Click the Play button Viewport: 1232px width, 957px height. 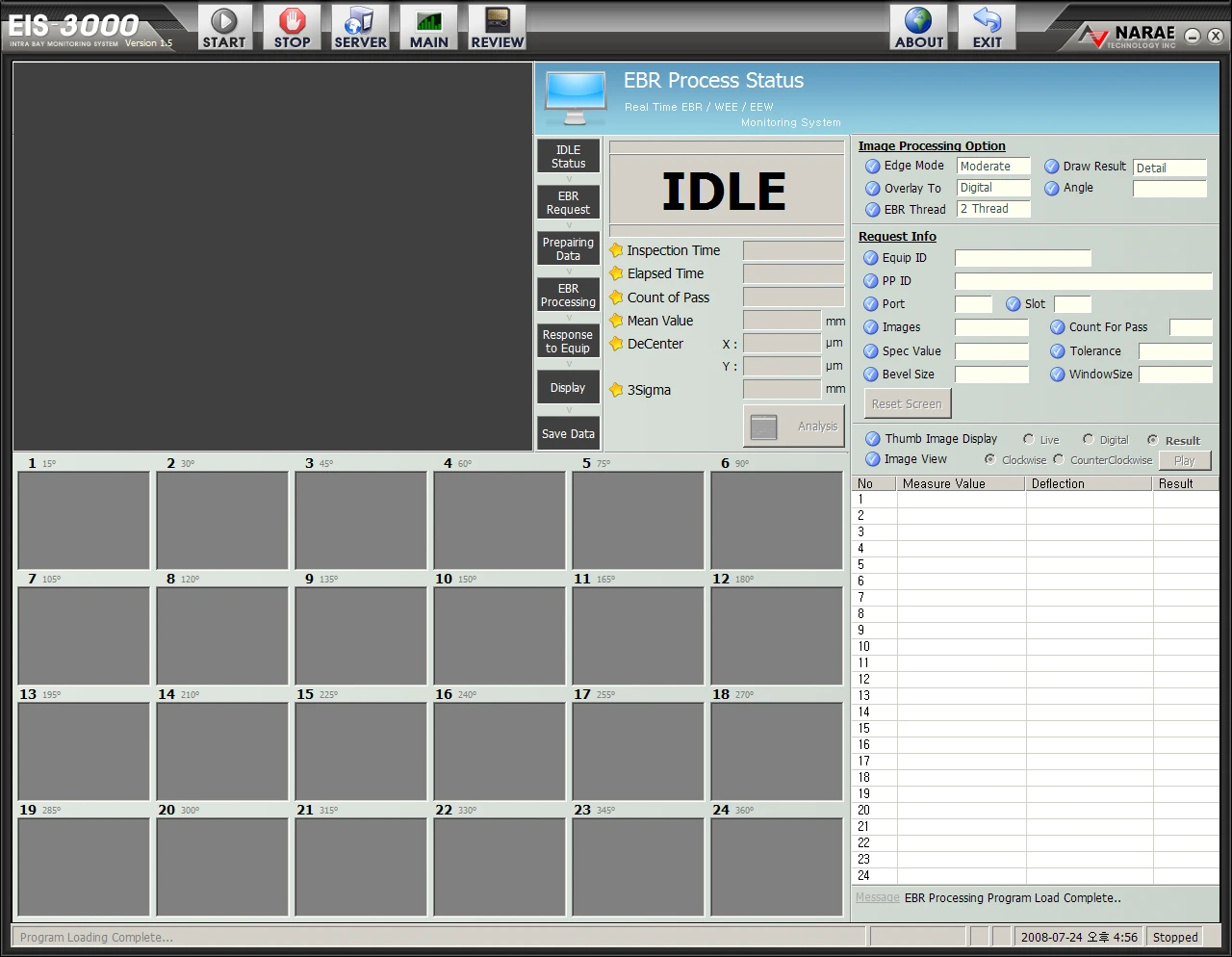pyautogui.click(x=1185, y=460)
